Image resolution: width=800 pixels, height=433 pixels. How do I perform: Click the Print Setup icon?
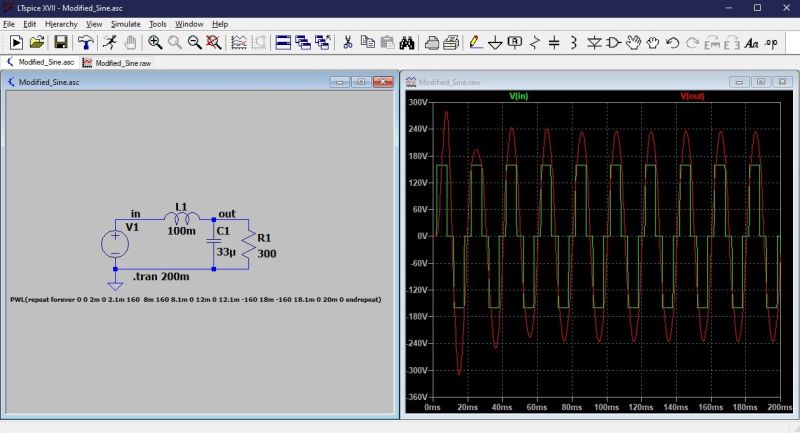(432, 43)
